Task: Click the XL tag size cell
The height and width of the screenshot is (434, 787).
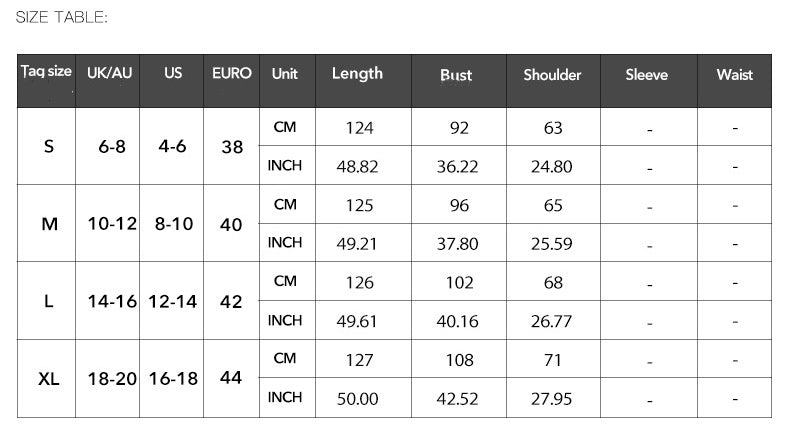Action: pos(49,379)
